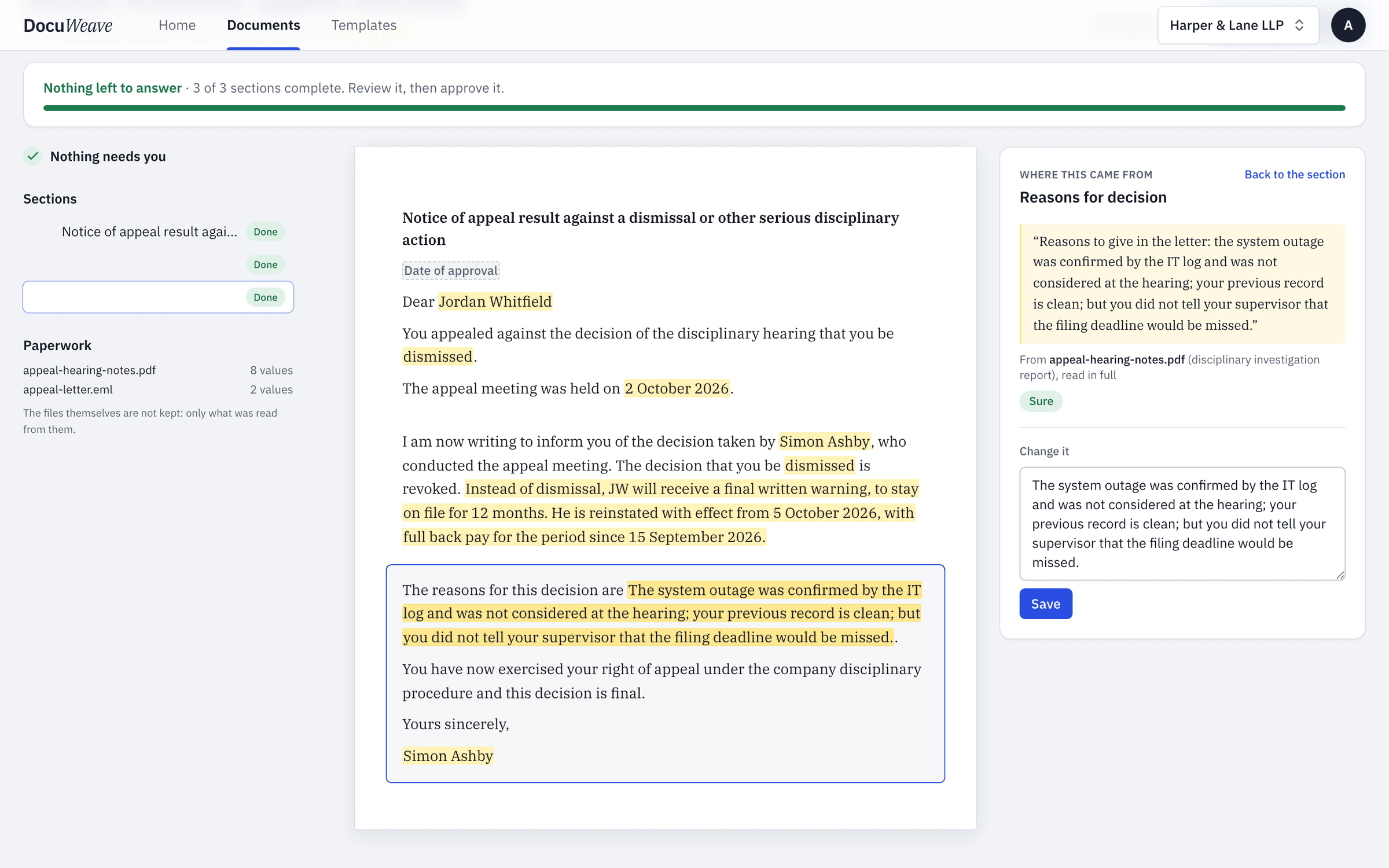1389x868 pixels.
Task: Open the Harper & Lane LLP organization switcher
Action: click(x=1238, y=25)
